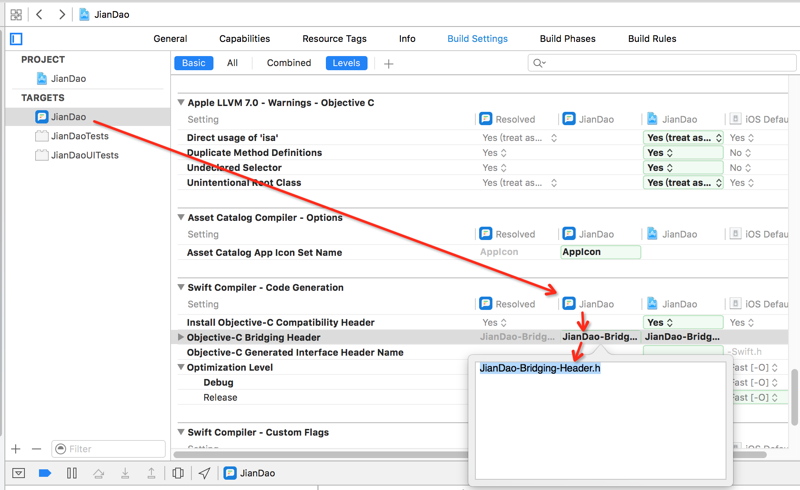Image resolution: width=800 pixels, height=490 pixels.
Task: Click JianDao-Bridging-Header.h text in popup editor
Action: (540, 368)
